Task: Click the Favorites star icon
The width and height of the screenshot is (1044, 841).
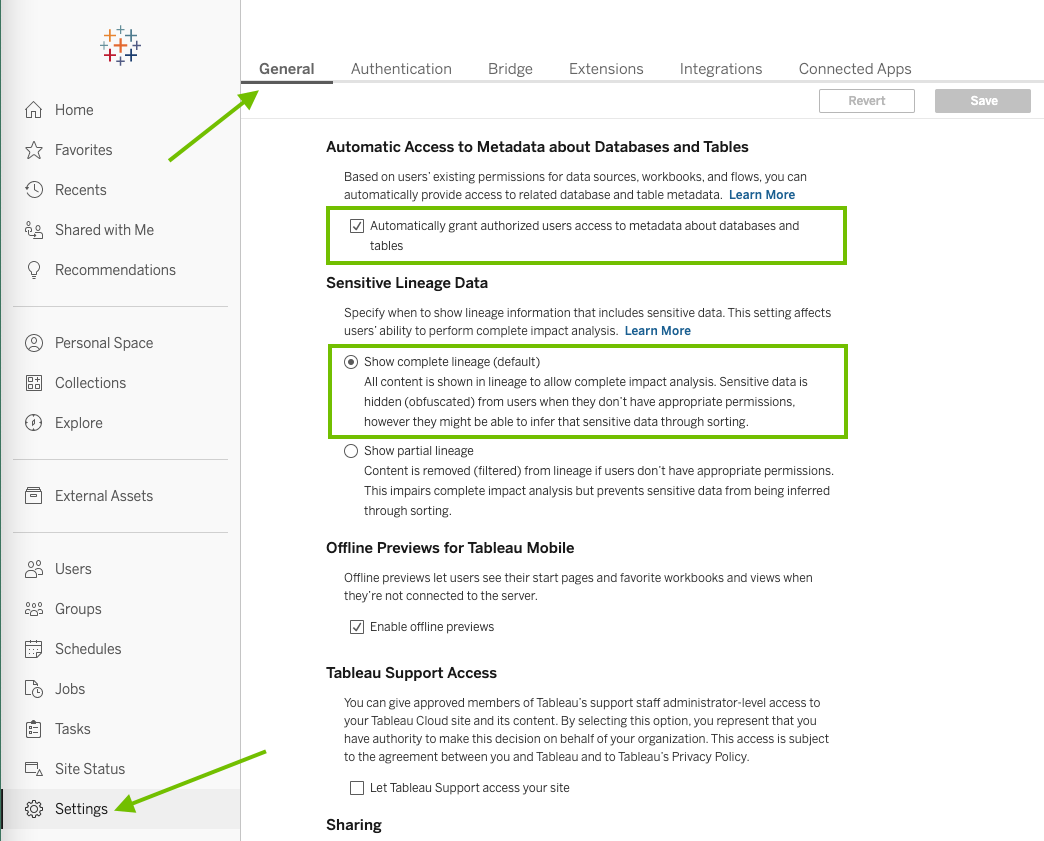Action: pyautogui.click(x=34, y=150)
